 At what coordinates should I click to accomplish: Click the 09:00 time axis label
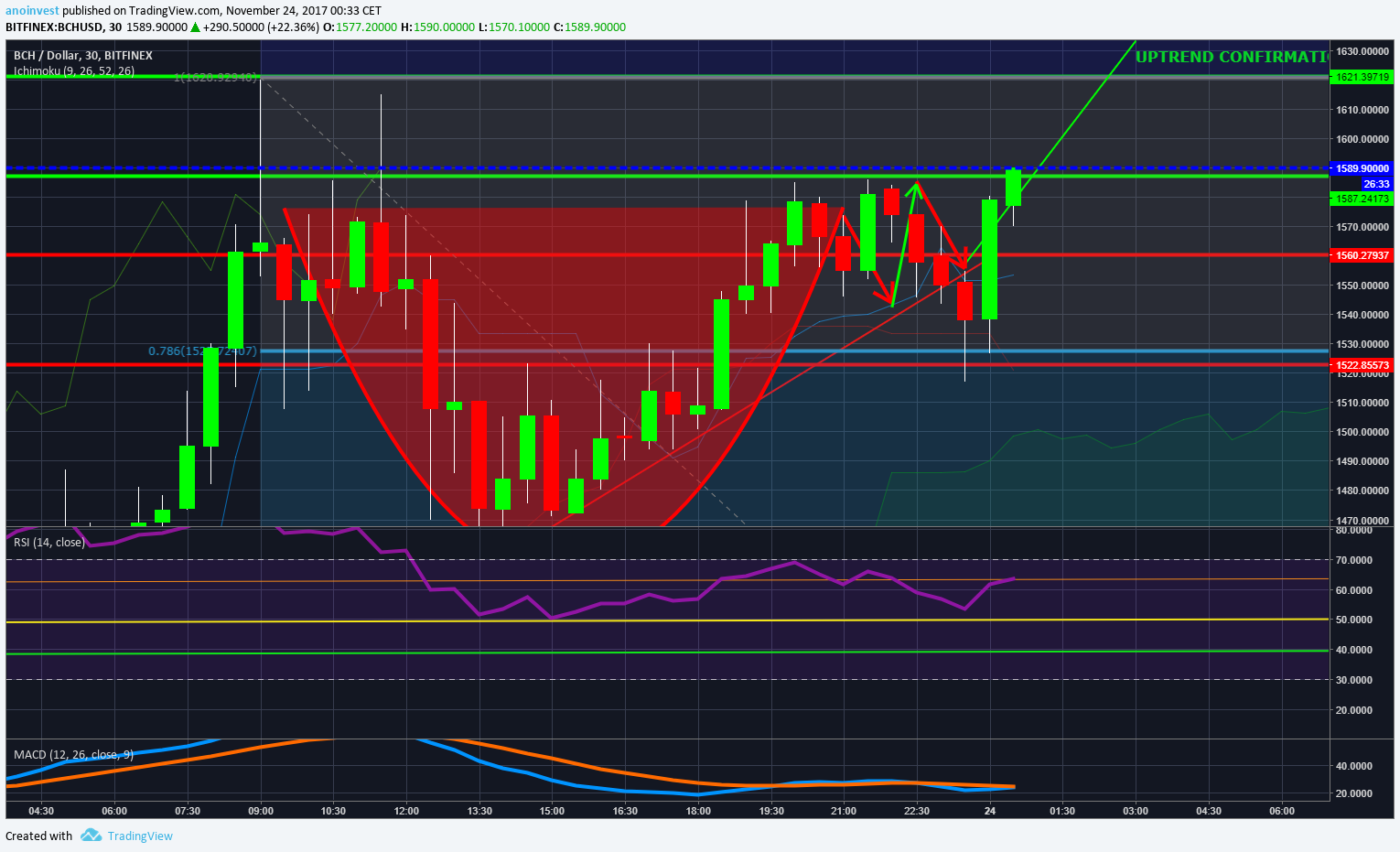(x=261, y=811)
